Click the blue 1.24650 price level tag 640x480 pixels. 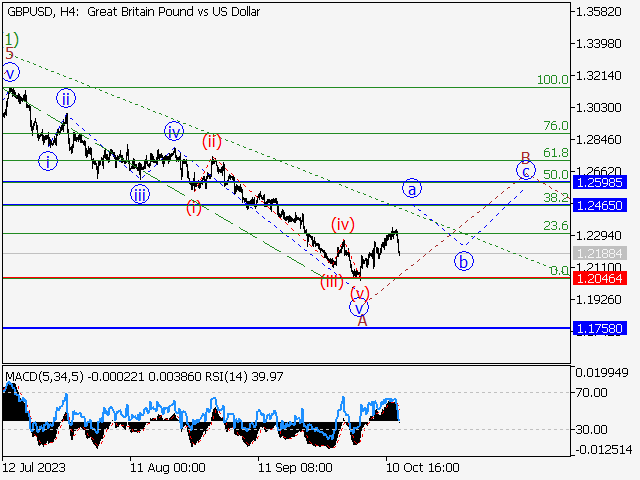point(600,205)
